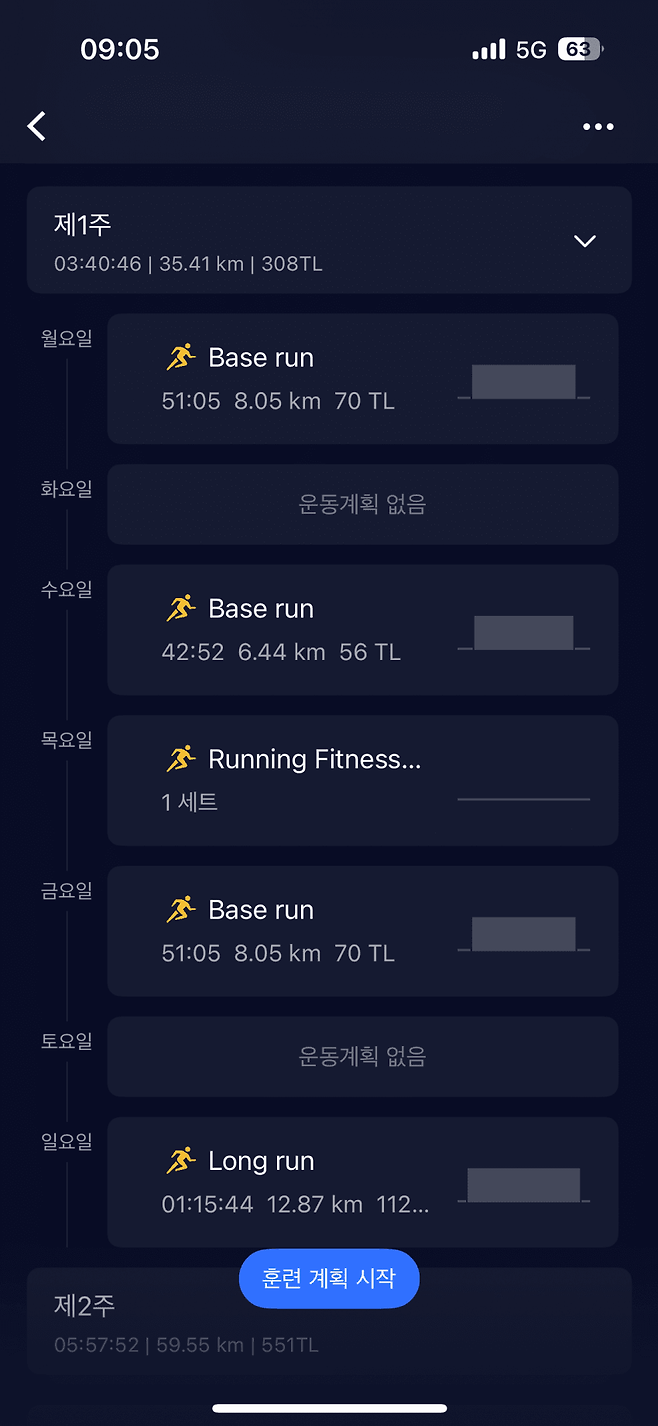Tap the battery status indicator
Image resolution: width=658 pixels, height=1426 pixels.
[x=580, y=49]
